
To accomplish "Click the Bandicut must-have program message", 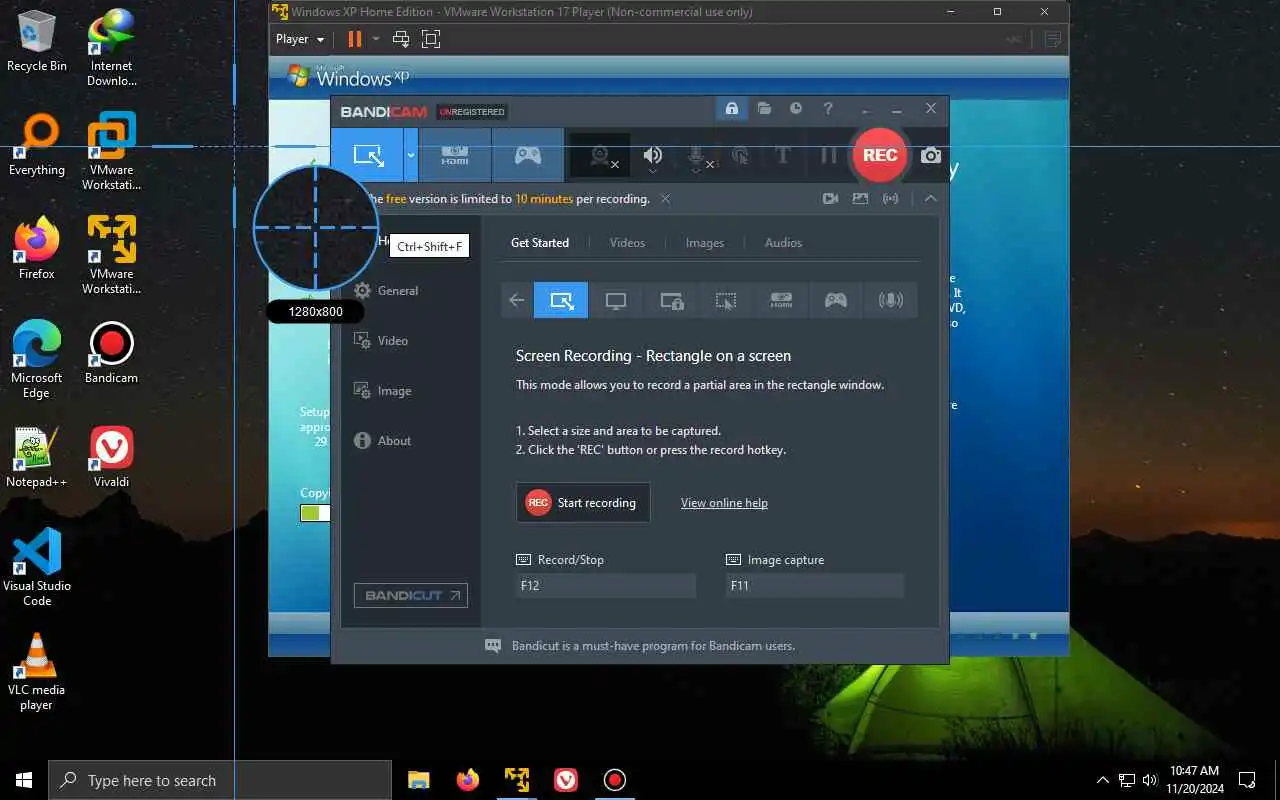I will tap(653, 646).
